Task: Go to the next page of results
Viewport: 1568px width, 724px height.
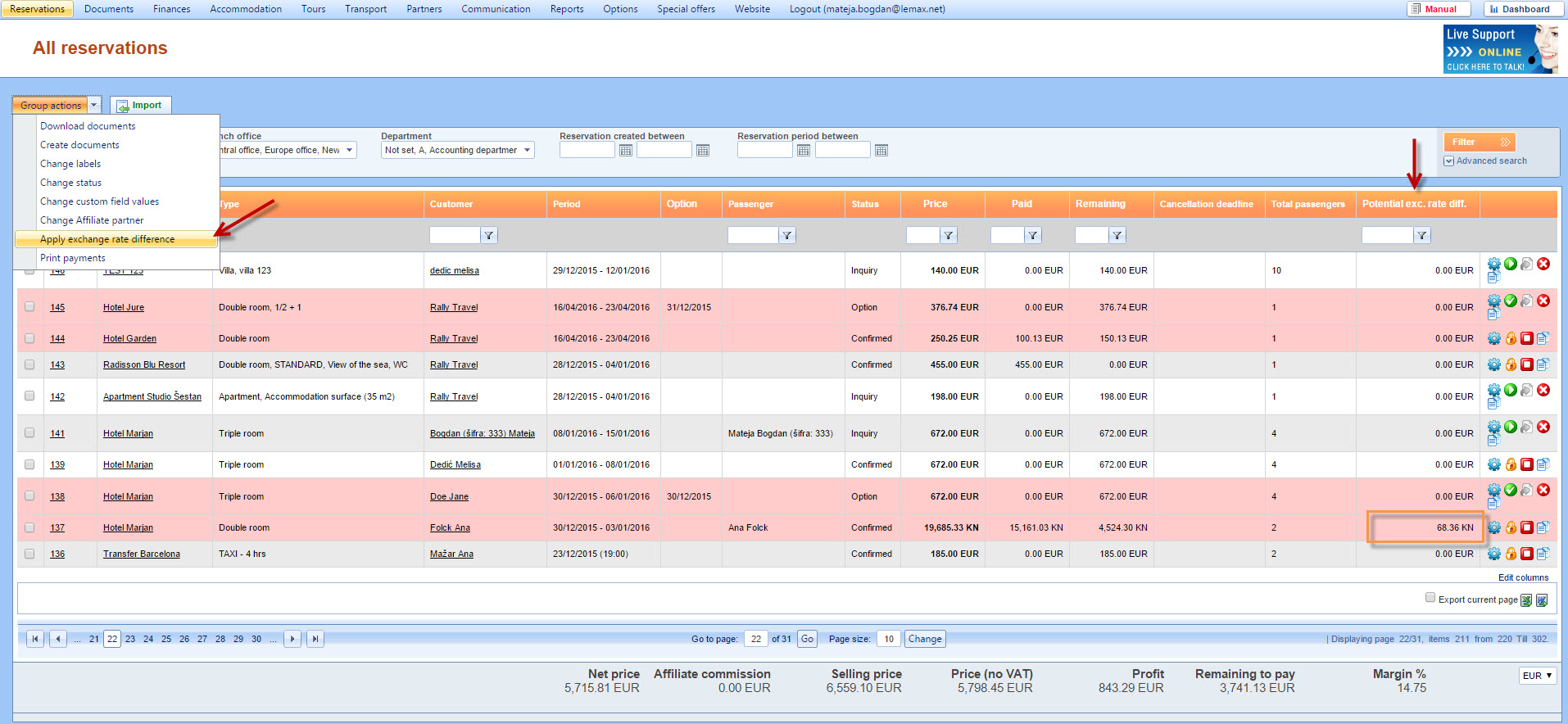Action: click(x=292, y=639)
